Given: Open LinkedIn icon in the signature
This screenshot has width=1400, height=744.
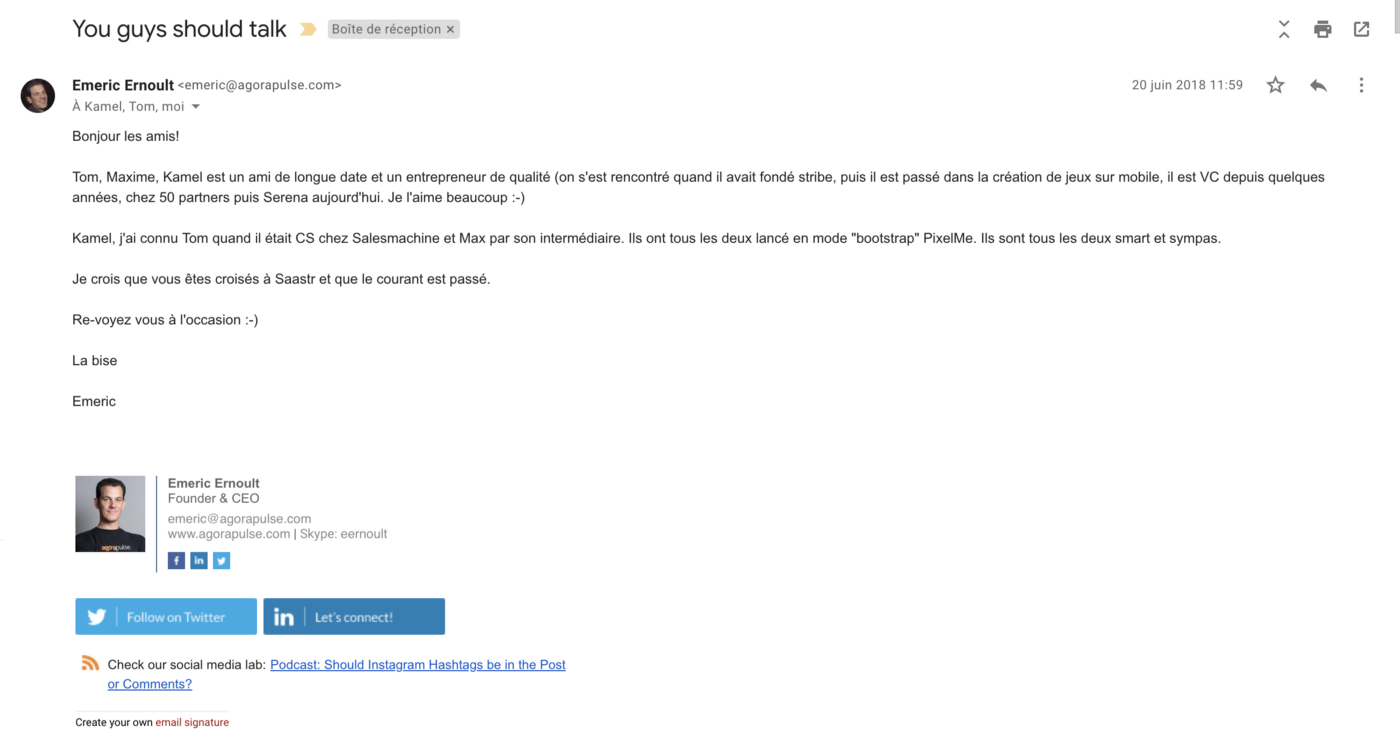Looking at the screenshot, I should click(x=199, y=561).
